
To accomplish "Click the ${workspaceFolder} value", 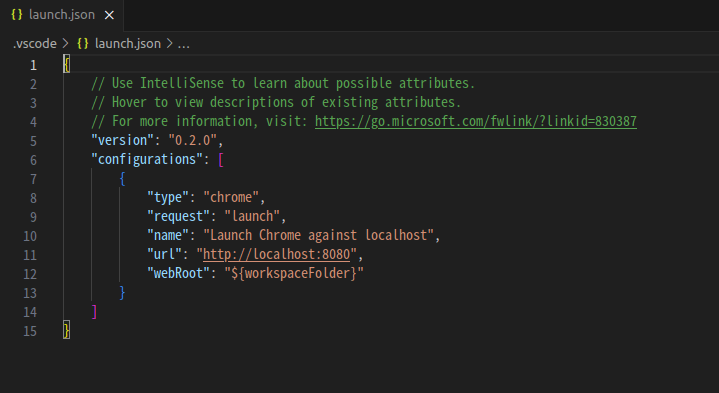I will [294, 274].
